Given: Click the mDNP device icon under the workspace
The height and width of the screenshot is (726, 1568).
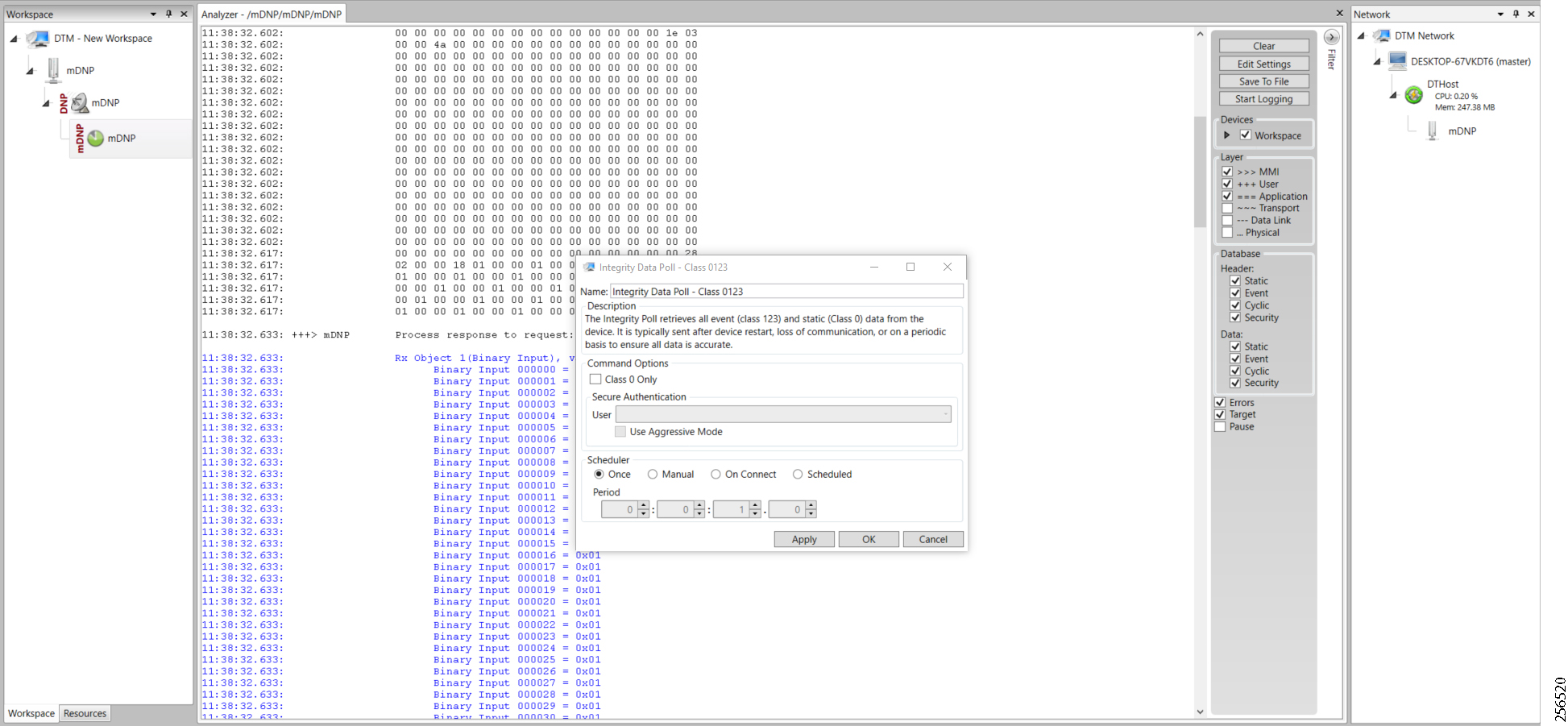Looking at the screenshot, I should (x=53, y=70).
